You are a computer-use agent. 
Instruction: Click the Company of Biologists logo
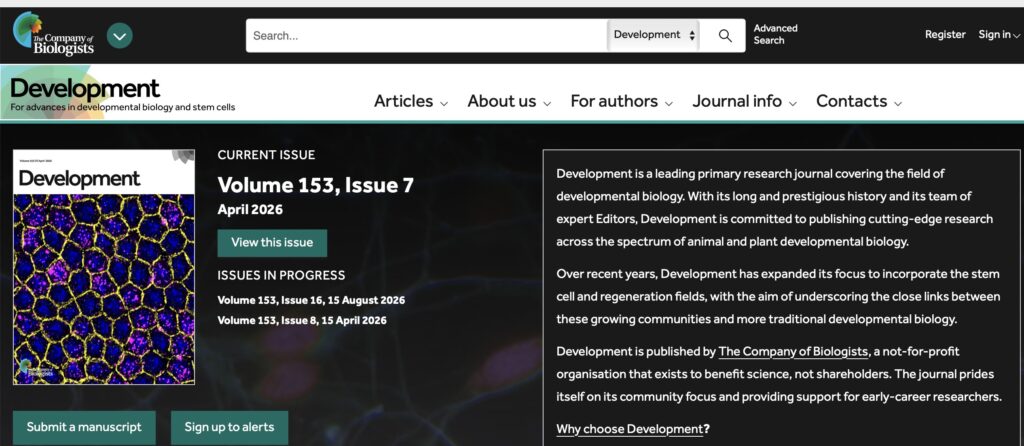tap(54, 34)
